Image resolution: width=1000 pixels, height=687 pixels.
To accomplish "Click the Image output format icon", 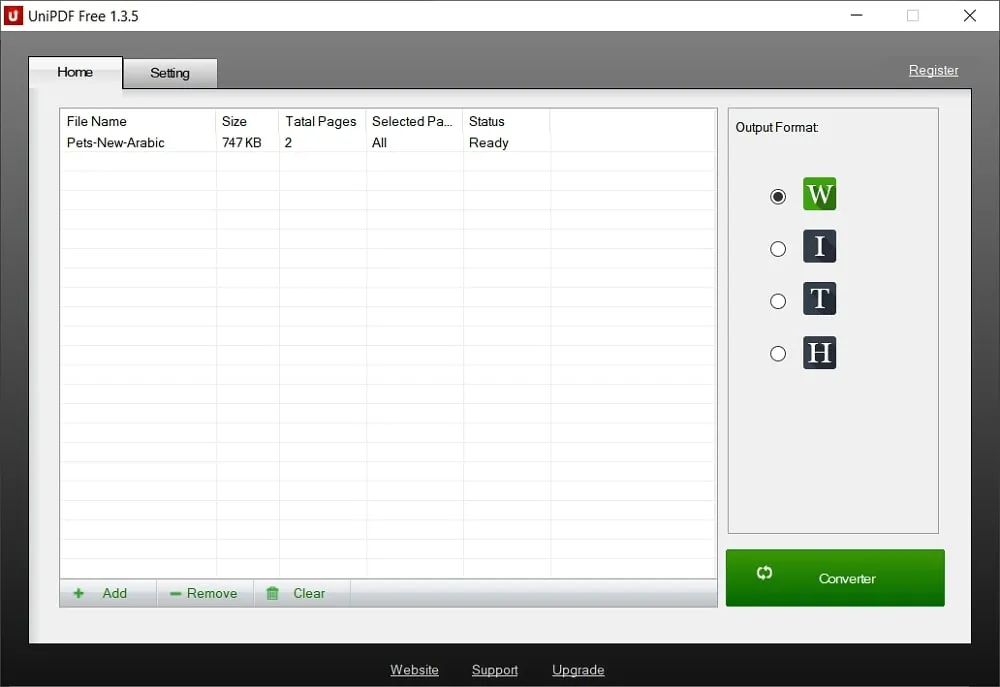I will click(819, 247).
